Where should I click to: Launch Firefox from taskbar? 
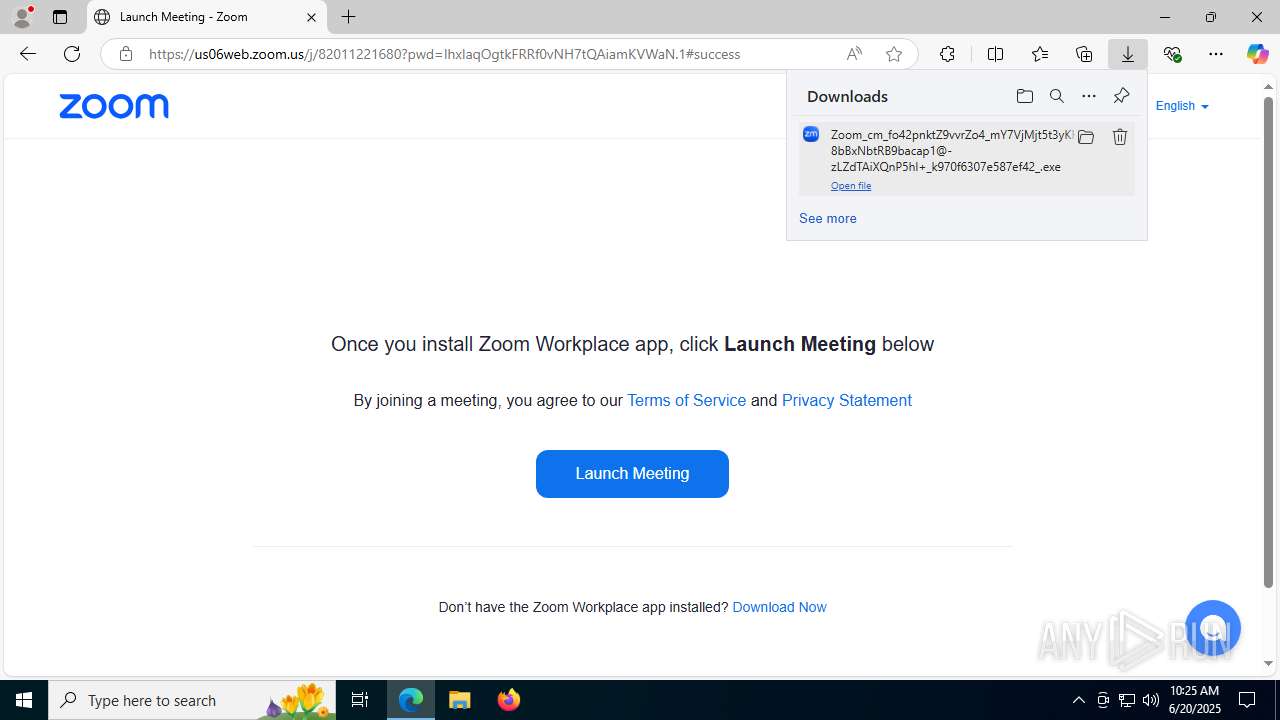(509, 700)
